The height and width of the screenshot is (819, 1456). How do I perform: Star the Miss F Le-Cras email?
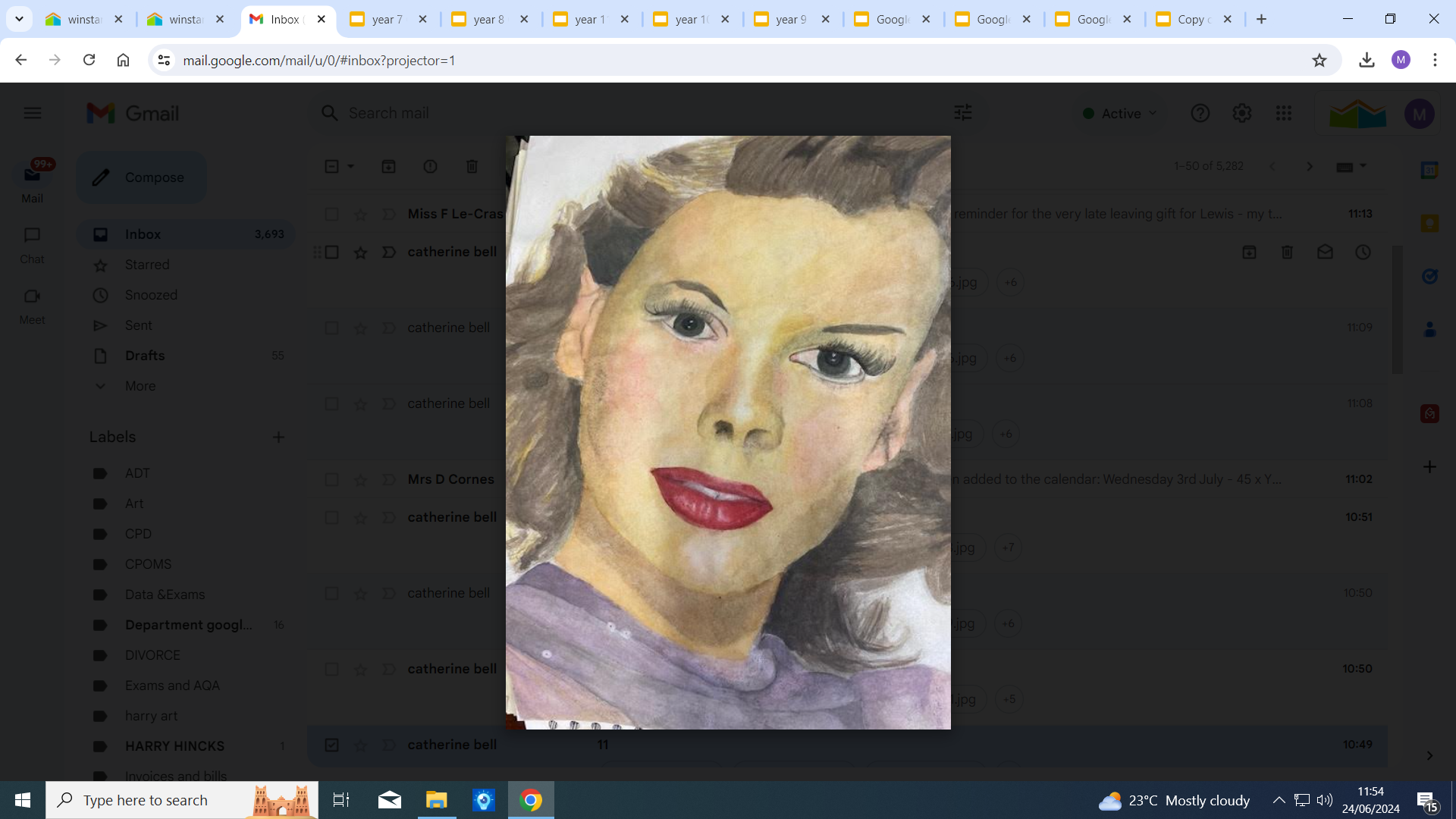[x=360, y=215]
